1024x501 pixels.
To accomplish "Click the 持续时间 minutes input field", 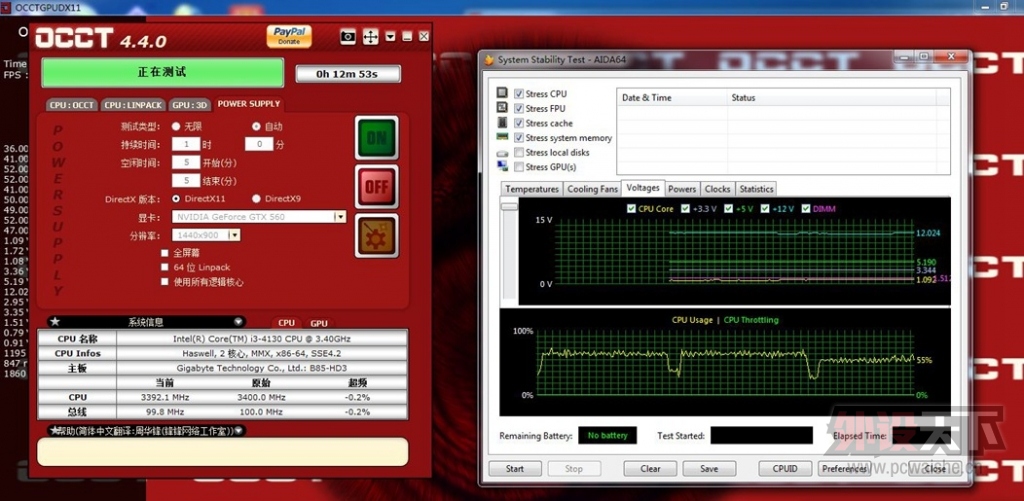I will point(259,144).
